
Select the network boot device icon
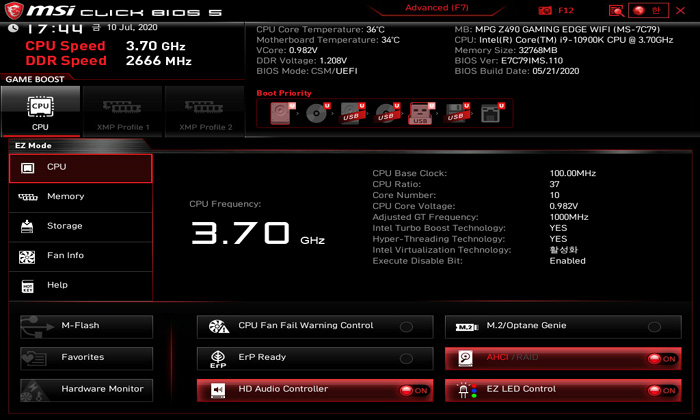point(492,113)
